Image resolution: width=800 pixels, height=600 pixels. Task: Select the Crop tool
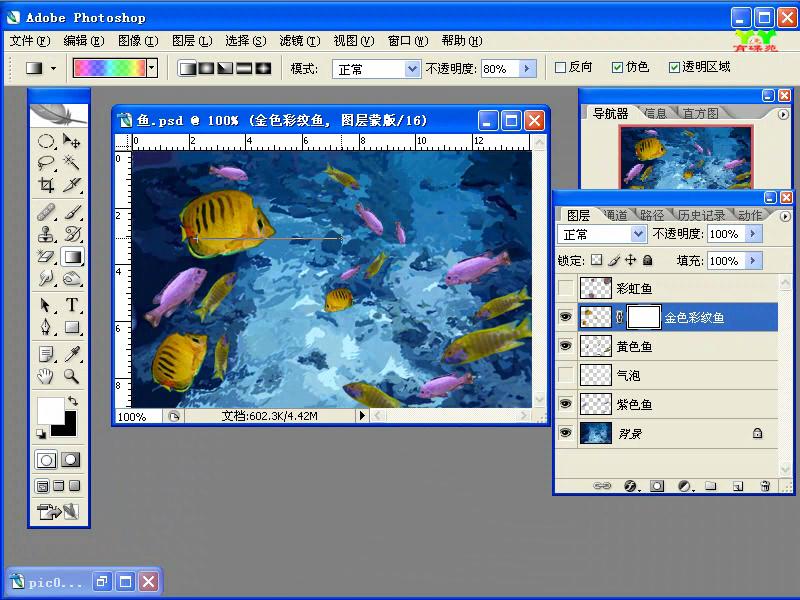(46, 184)
